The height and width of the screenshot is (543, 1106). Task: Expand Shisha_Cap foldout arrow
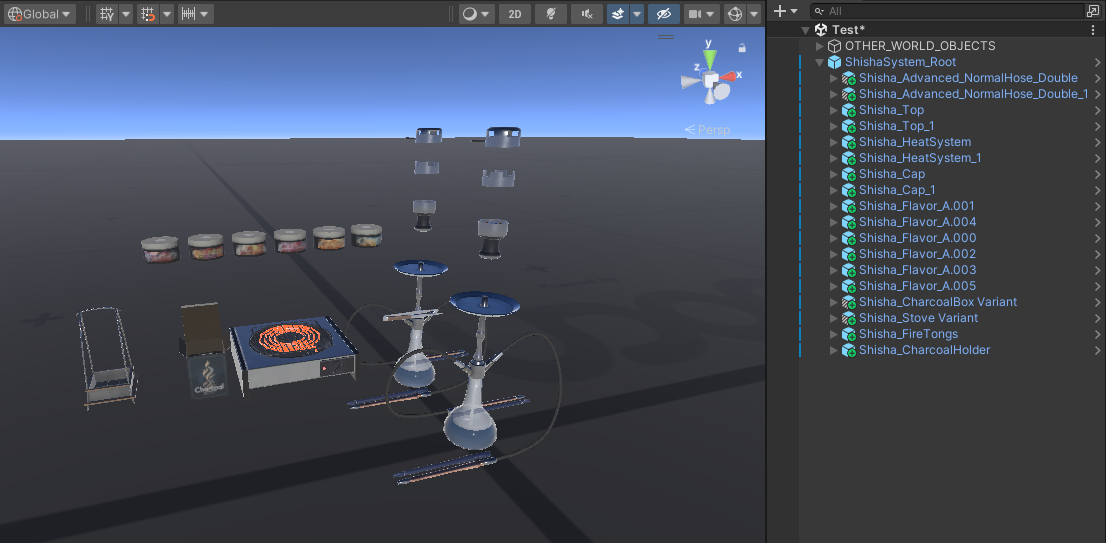pyautogui.click(x=834, y=174)
